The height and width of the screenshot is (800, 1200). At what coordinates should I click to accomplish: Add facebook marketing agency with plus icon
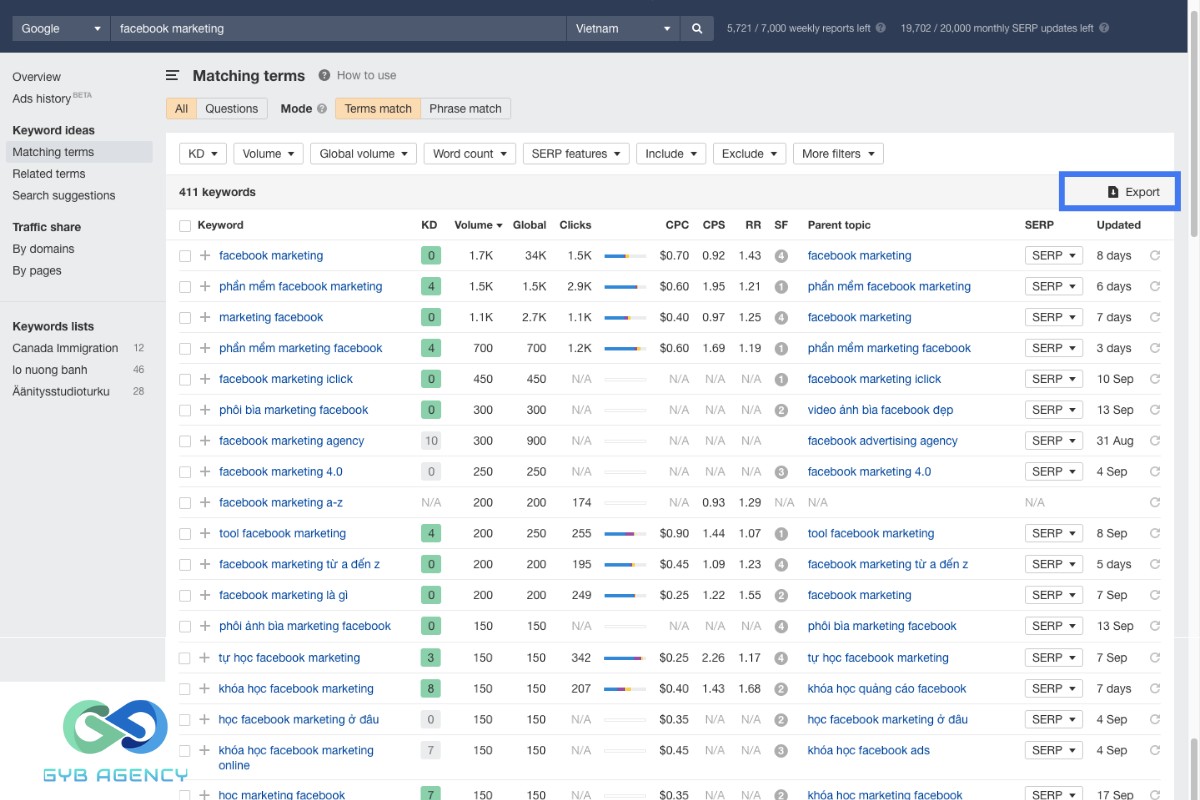point(205,441)
